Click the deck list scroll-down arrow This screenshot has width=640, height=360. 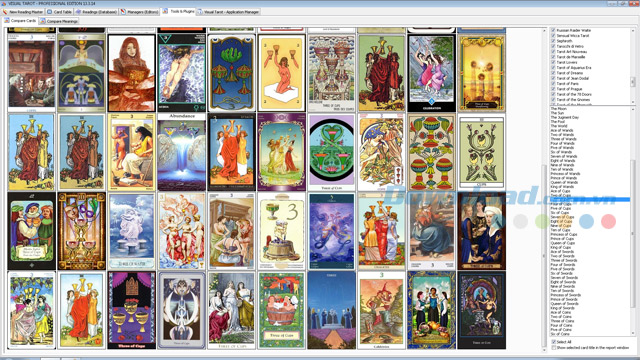coord(633,102)
